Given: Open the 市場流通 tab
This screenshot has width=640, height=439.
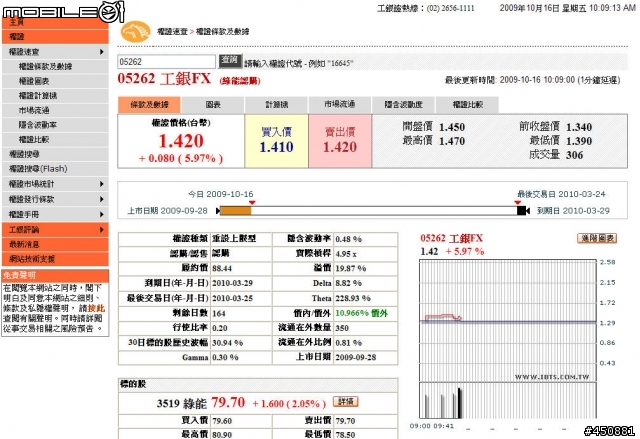Looking at the screenshot, I should (340, 105).
